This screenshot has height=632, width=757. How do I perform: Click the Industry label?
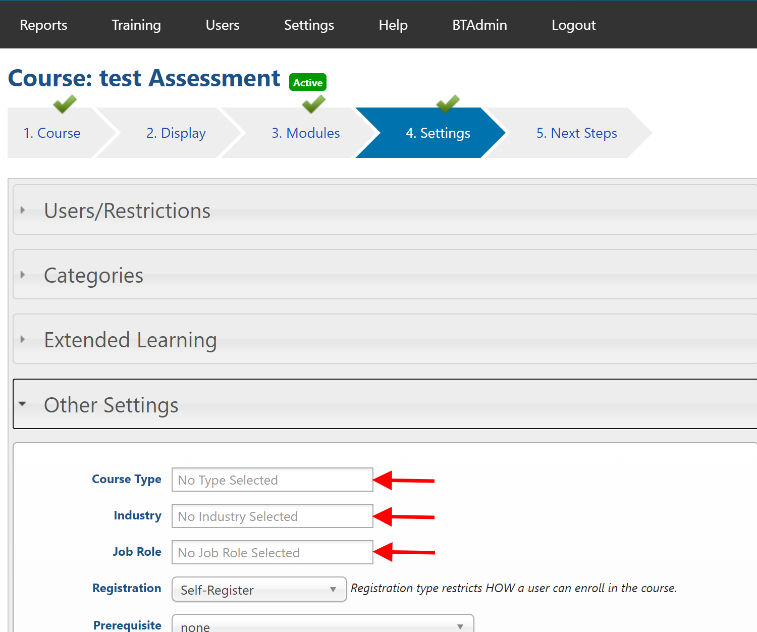click(138, 515)
